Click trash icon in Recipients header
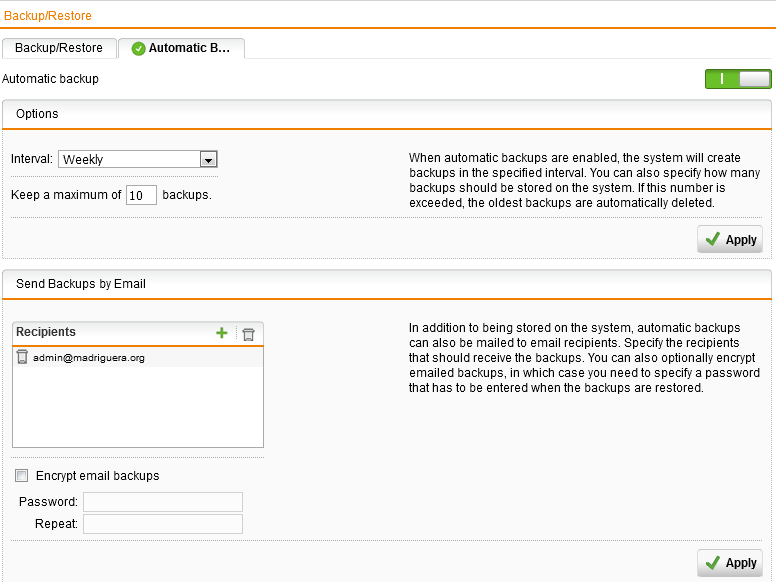Screen dimensions: 776x582 249,334
